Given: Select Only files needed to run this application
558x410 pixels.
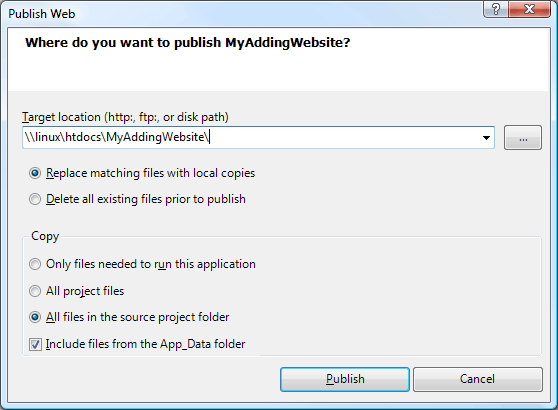Looking at the screenshot, I should point(142,264).
